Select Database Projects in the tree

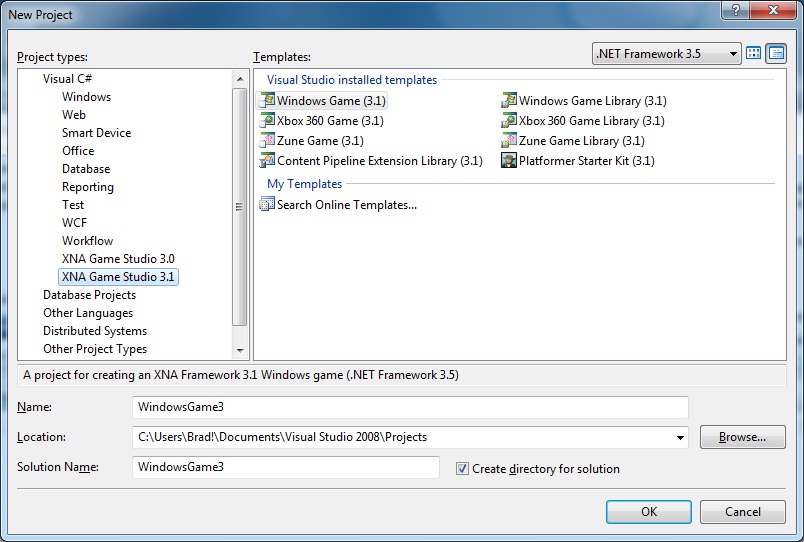pos(89,295)
